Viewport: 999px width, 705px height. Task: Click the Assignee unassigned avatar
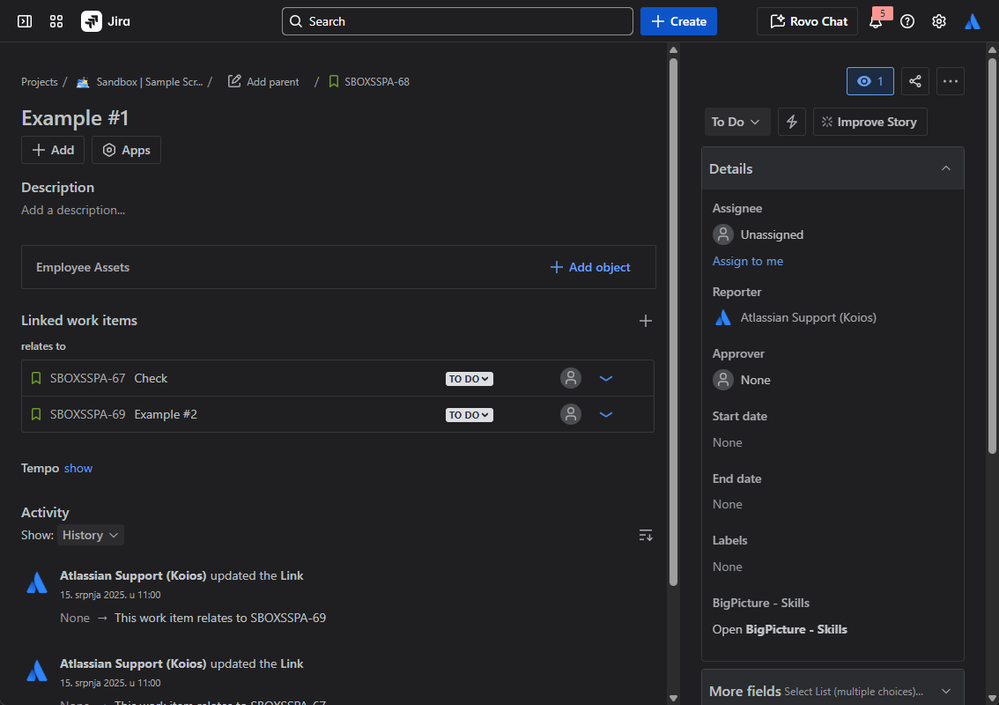coord(722,234)
